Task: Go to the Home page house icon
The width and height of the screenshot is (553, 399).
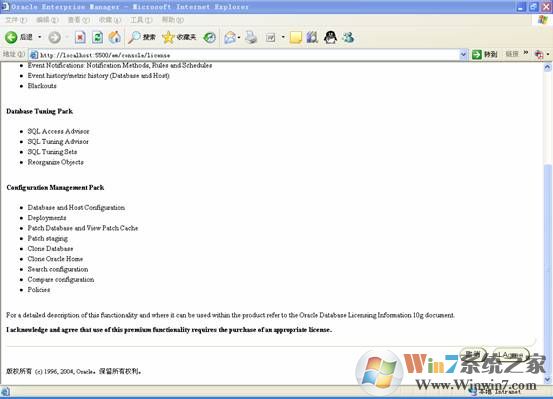Action: coord(115,37)
